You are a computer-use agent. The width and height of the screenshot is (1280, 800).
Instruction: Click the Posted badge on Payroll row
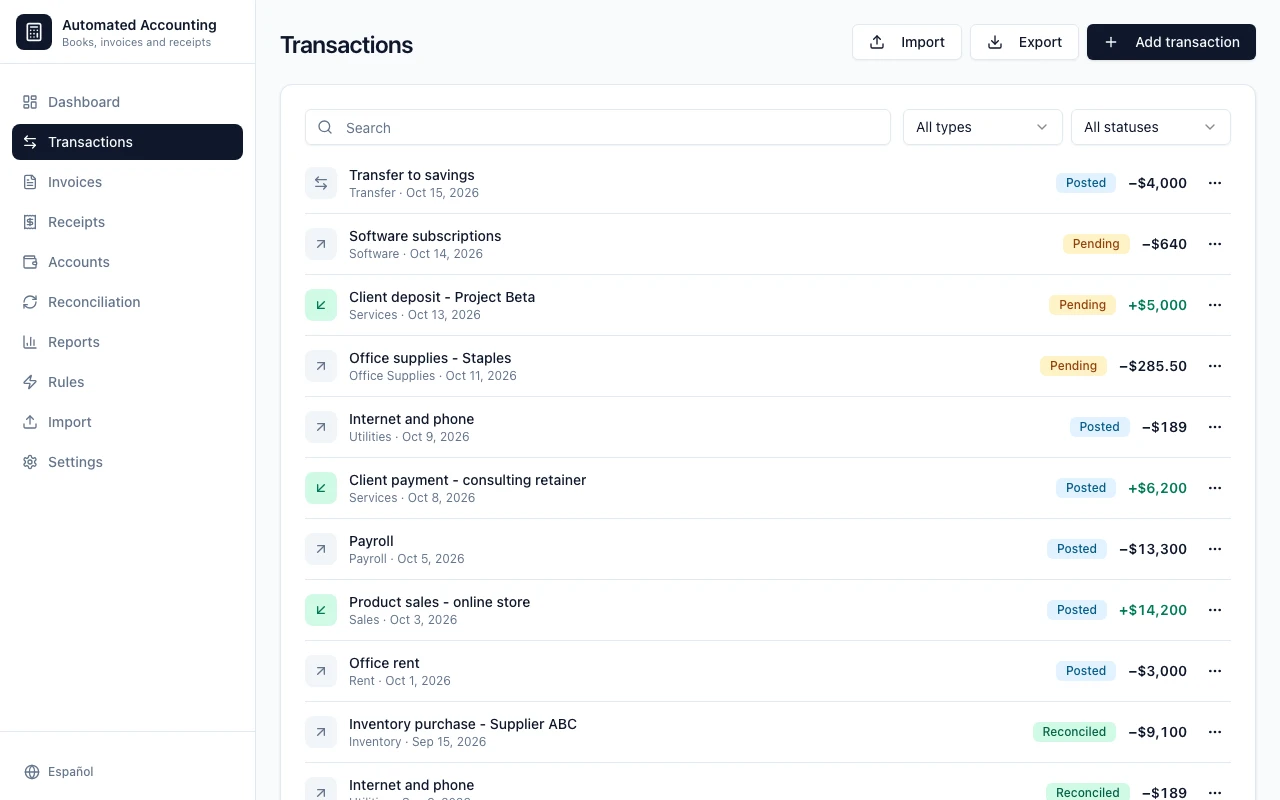1077,549
